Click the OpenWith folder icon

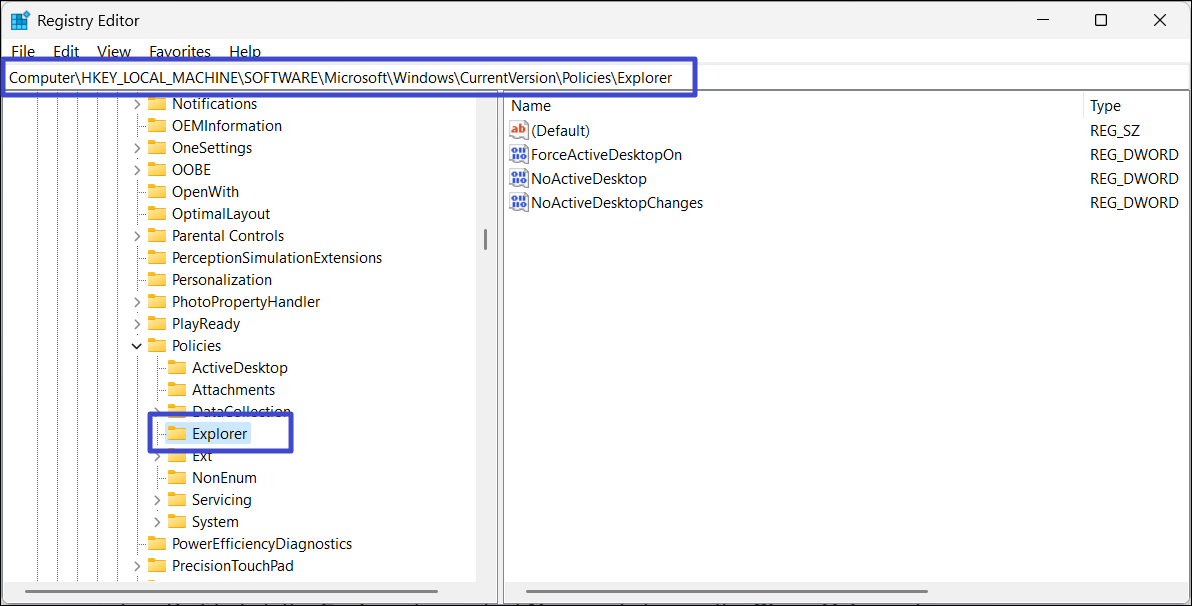point(157,192)
